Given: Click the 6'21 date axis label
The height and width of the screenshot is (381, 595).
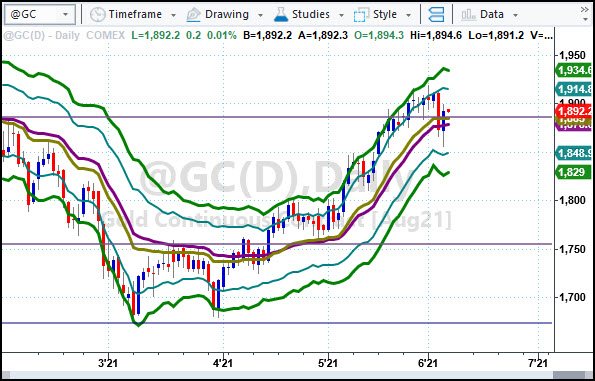Looking at the screenshot, I should (428, 364).
